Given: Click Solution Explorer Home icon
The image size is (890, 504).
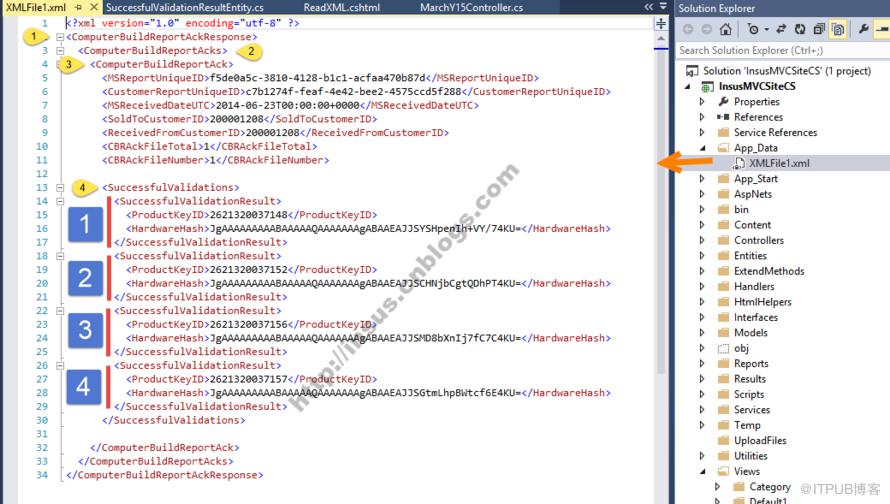Looking at the screenshot, I should pyautogui.click(x=725, y=29).
